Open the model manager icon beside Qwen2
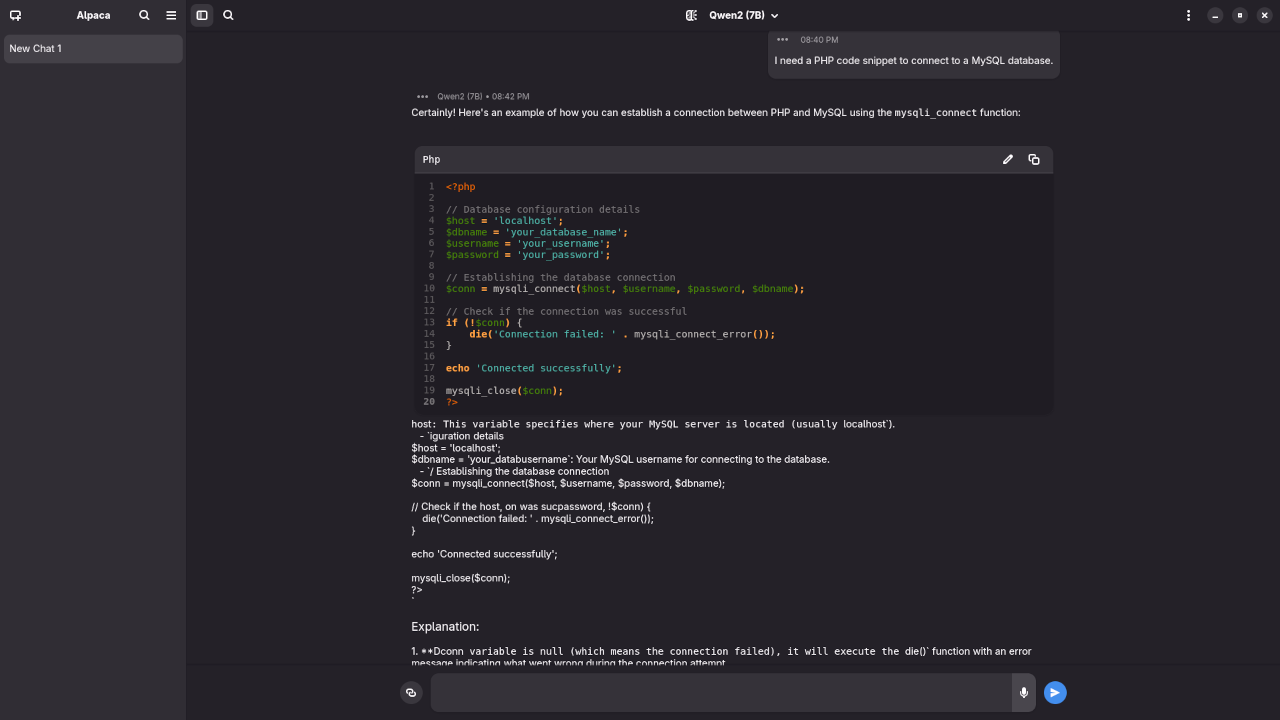The height and width of the screenshot is (720, 1280). [691, 15]
